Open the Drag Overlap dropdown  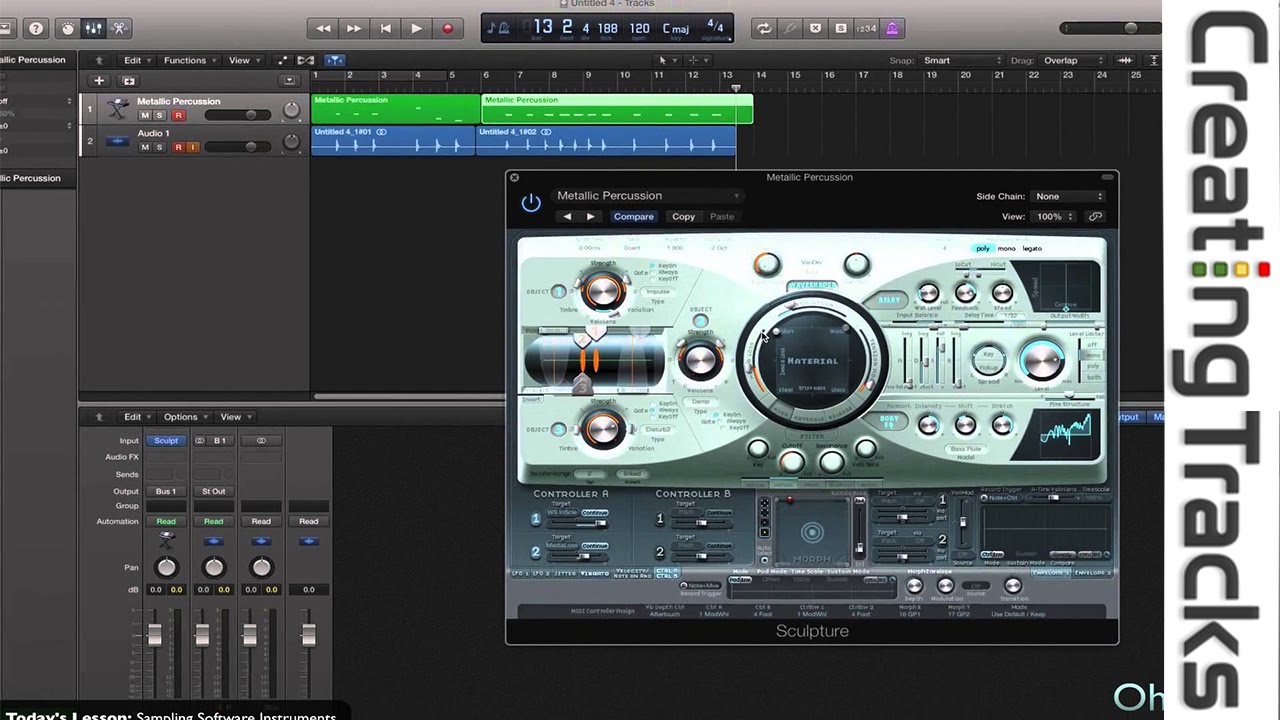pos(1073,61)
